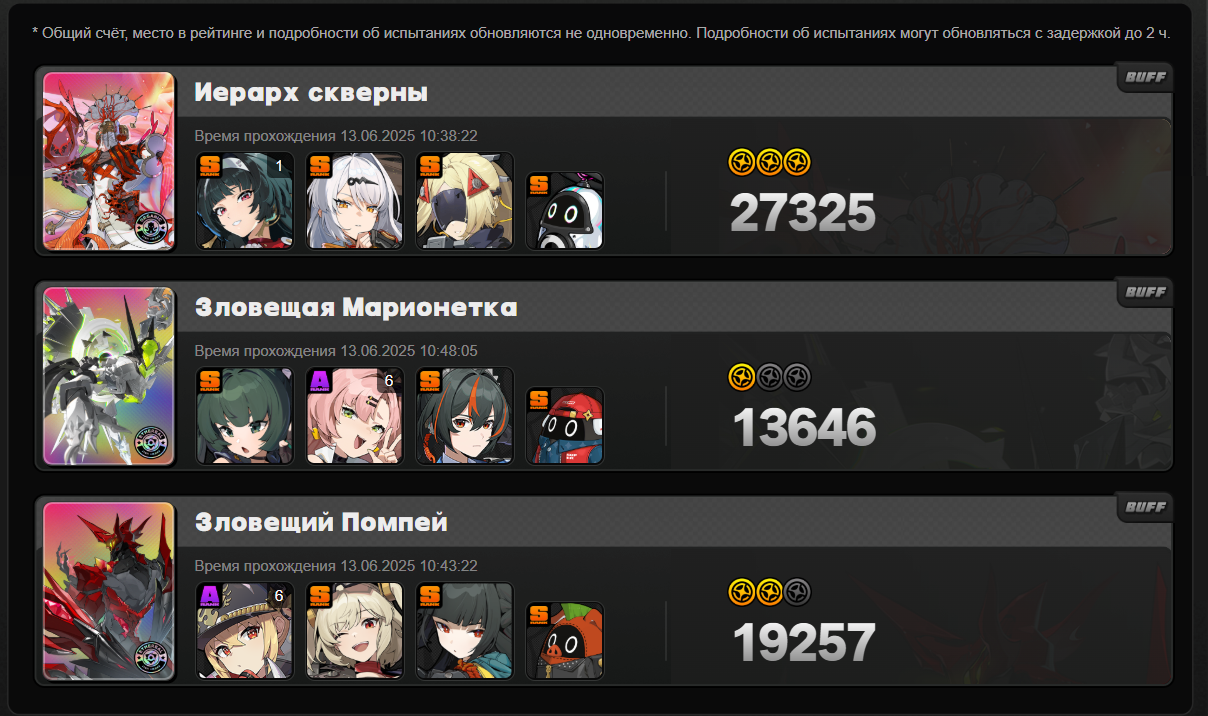
Task: Open the BUFF tag on Зловещий Помпей
Action: coord(1145,507)
